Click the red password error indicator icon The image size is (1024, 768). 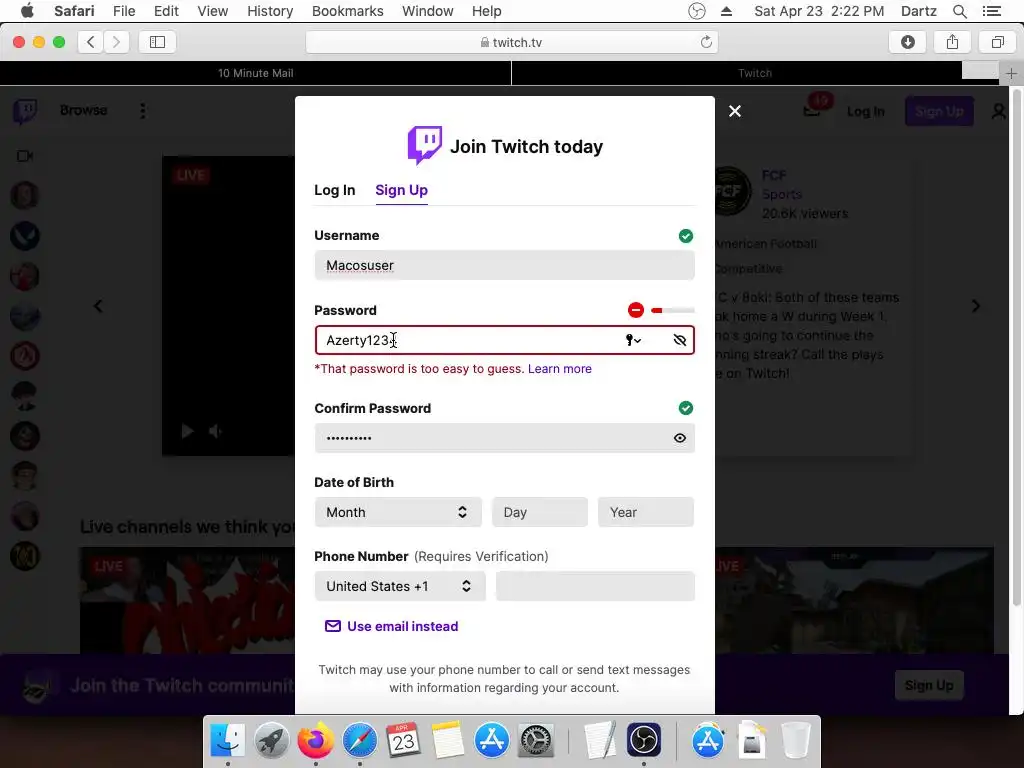pos(635,310)
